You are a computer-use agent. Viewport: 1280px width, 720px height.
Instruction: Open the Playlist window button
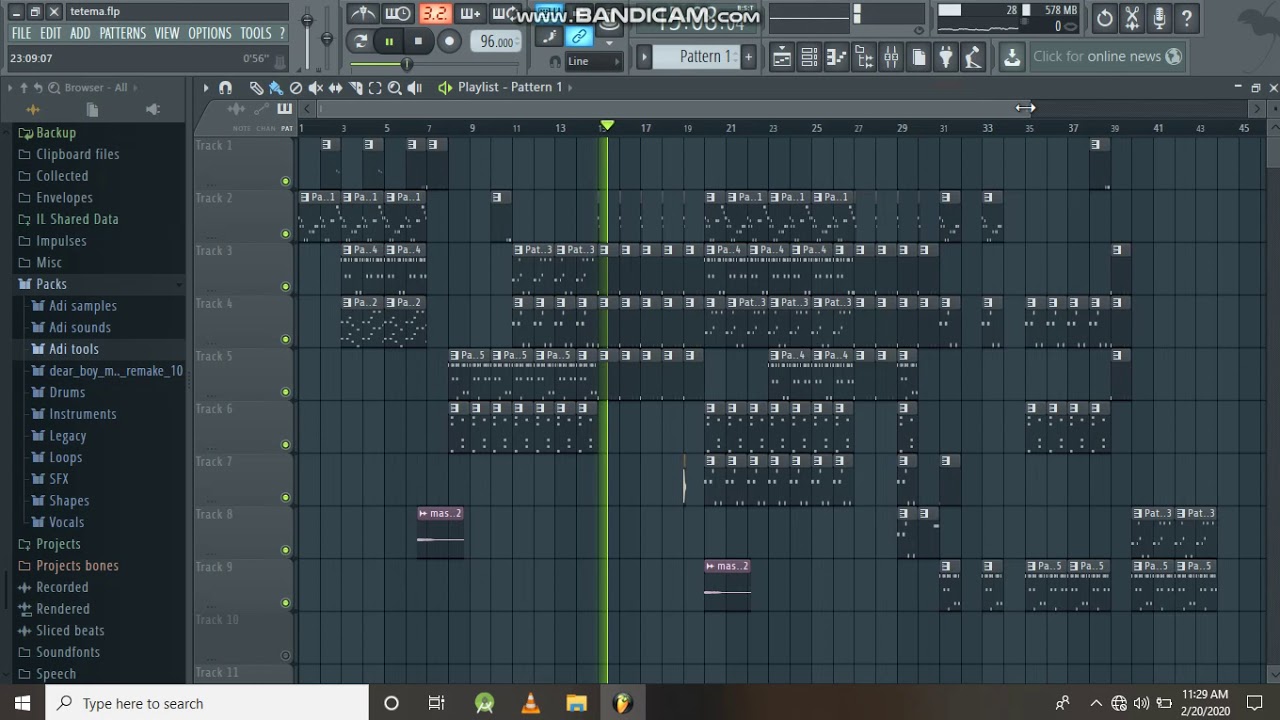pyautogui.click(x=782, y=57)
